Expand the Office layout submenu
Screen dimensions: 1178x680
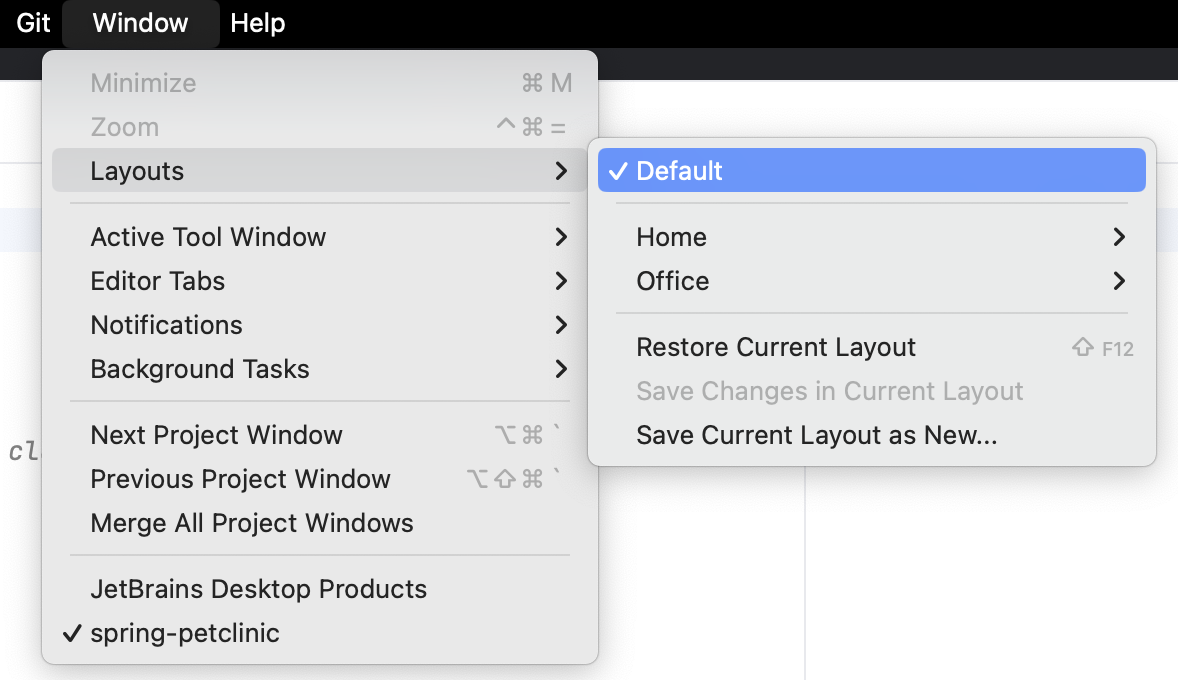(x=672, y=281)
